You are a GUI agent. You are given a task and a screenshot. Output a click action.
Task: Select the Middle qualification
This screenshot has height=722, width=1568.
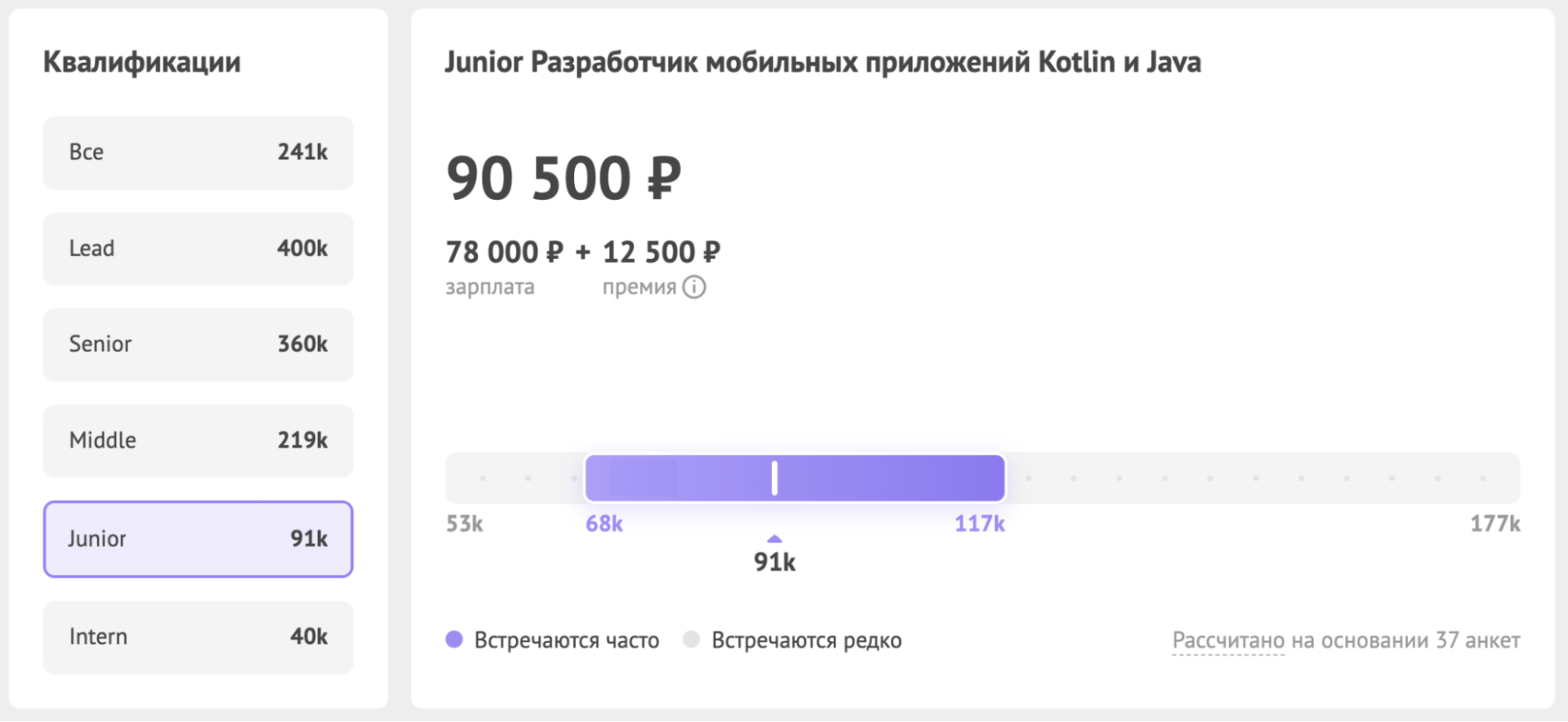198,440
